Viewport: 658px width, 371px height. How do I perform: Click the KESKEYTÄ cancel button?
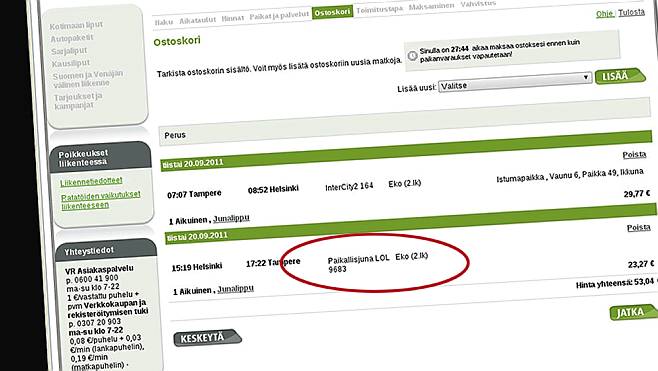207,338
